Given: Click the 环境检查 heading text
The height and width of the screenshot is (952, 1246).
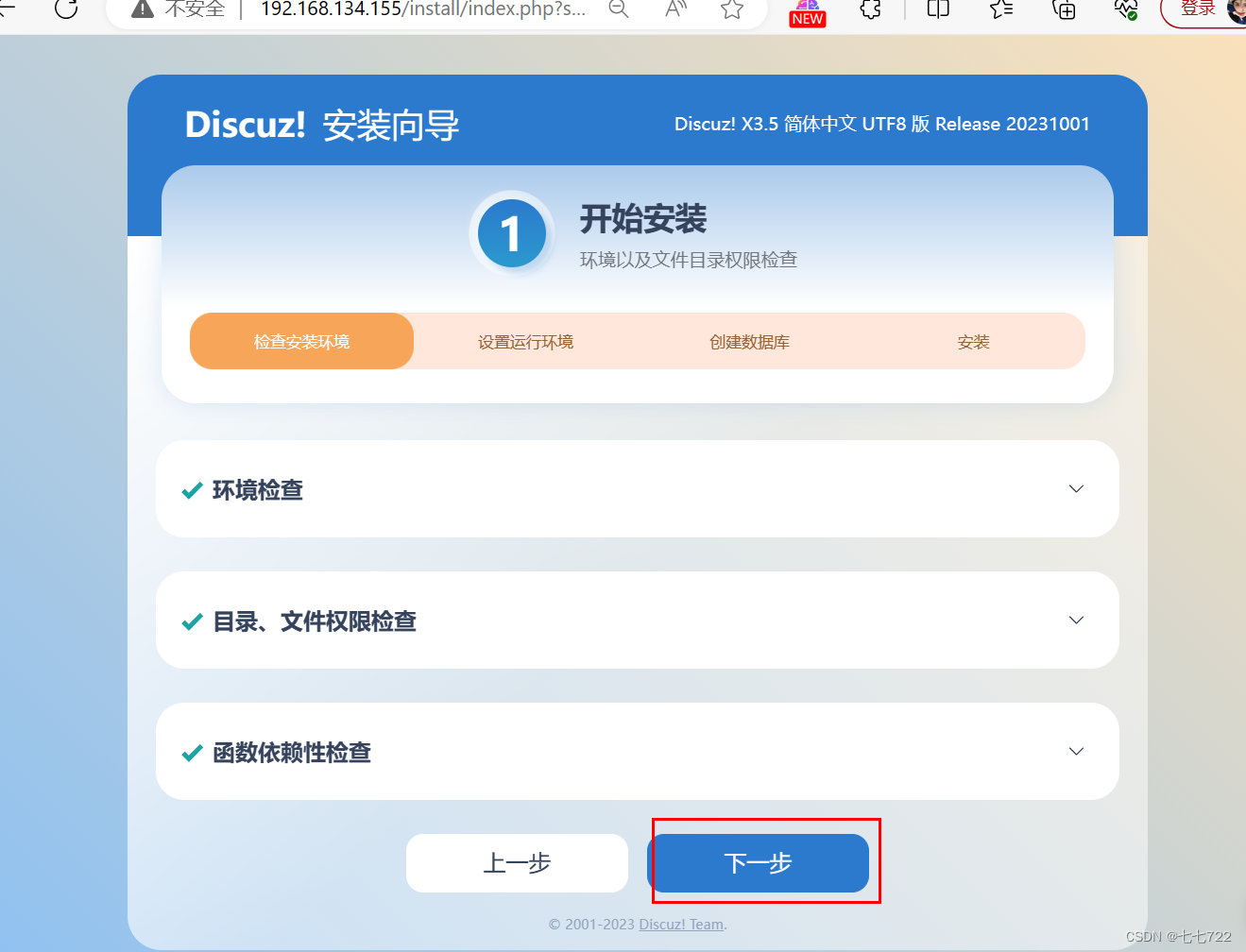Looking at the screenshot, I should 258,489.
